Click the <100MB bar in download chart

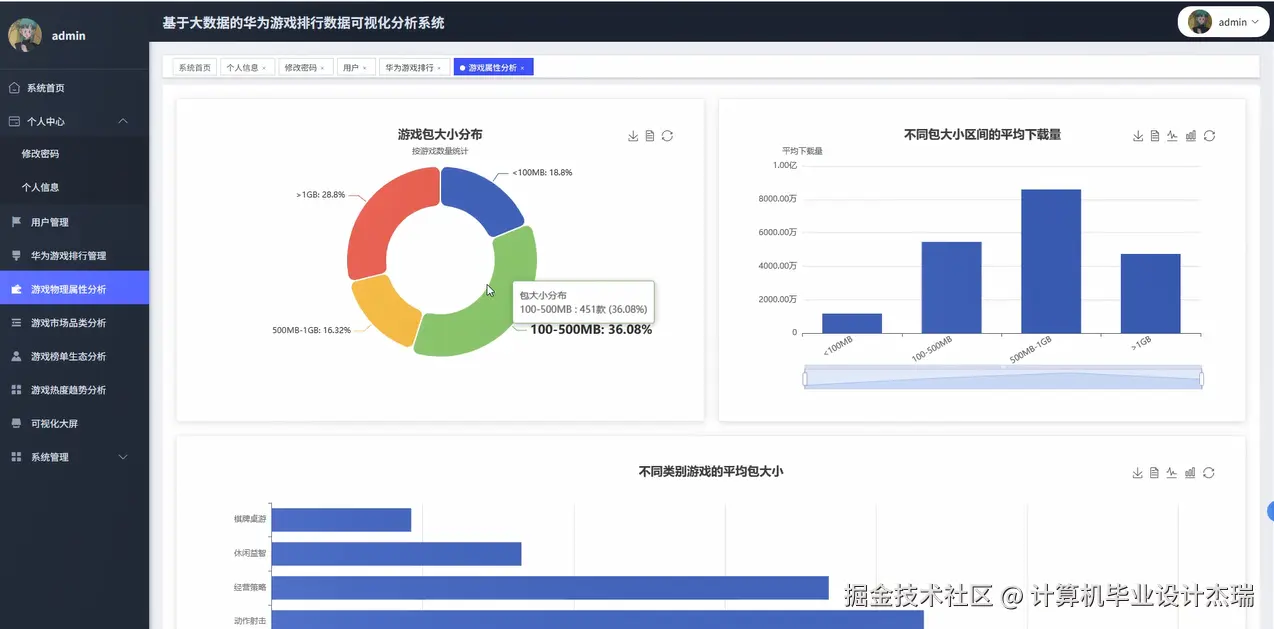click(x=852, y=323)
